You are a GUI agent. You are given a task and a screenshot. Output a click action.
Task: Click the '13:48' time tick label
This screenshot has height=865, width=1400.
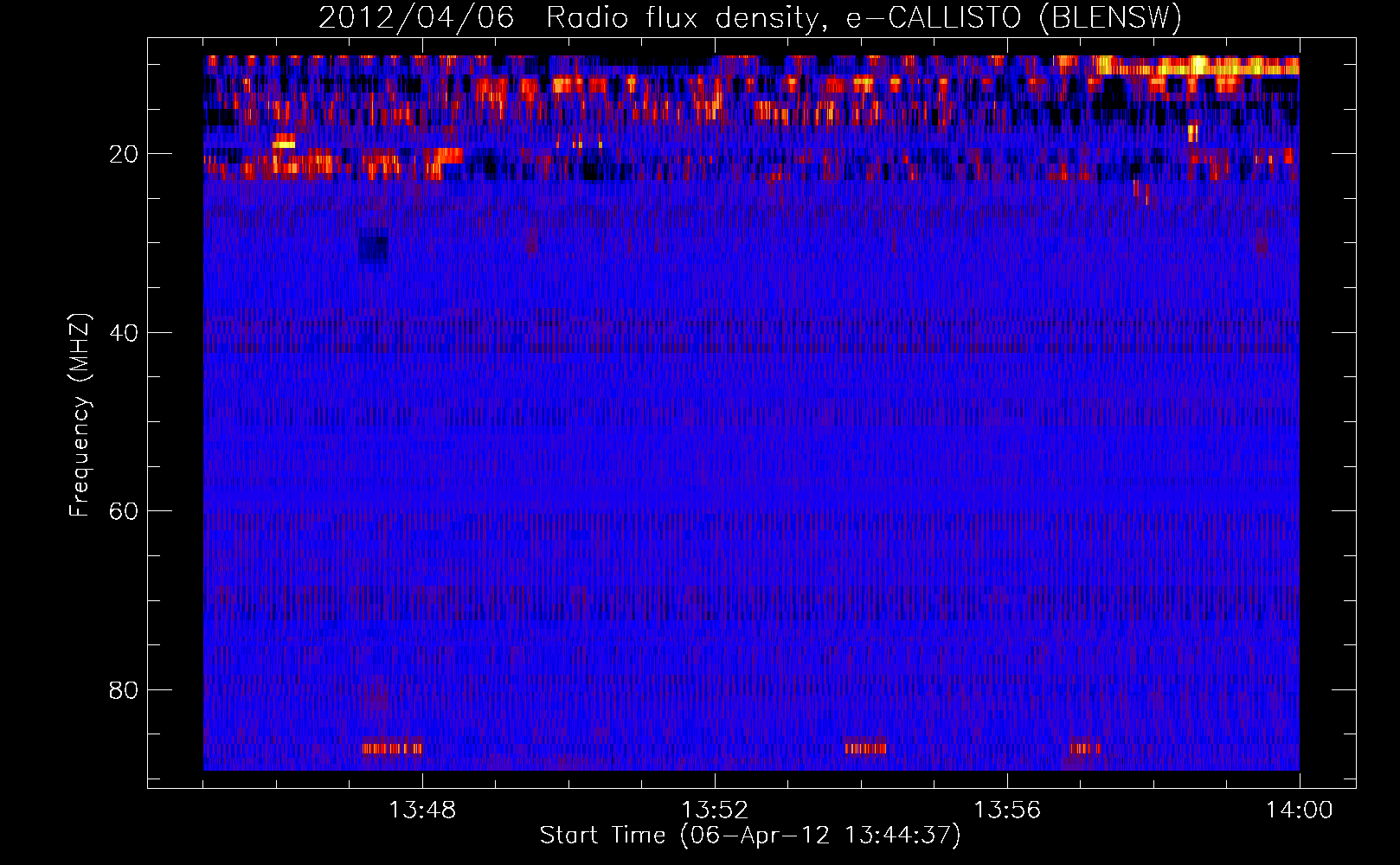click(422, 811)
